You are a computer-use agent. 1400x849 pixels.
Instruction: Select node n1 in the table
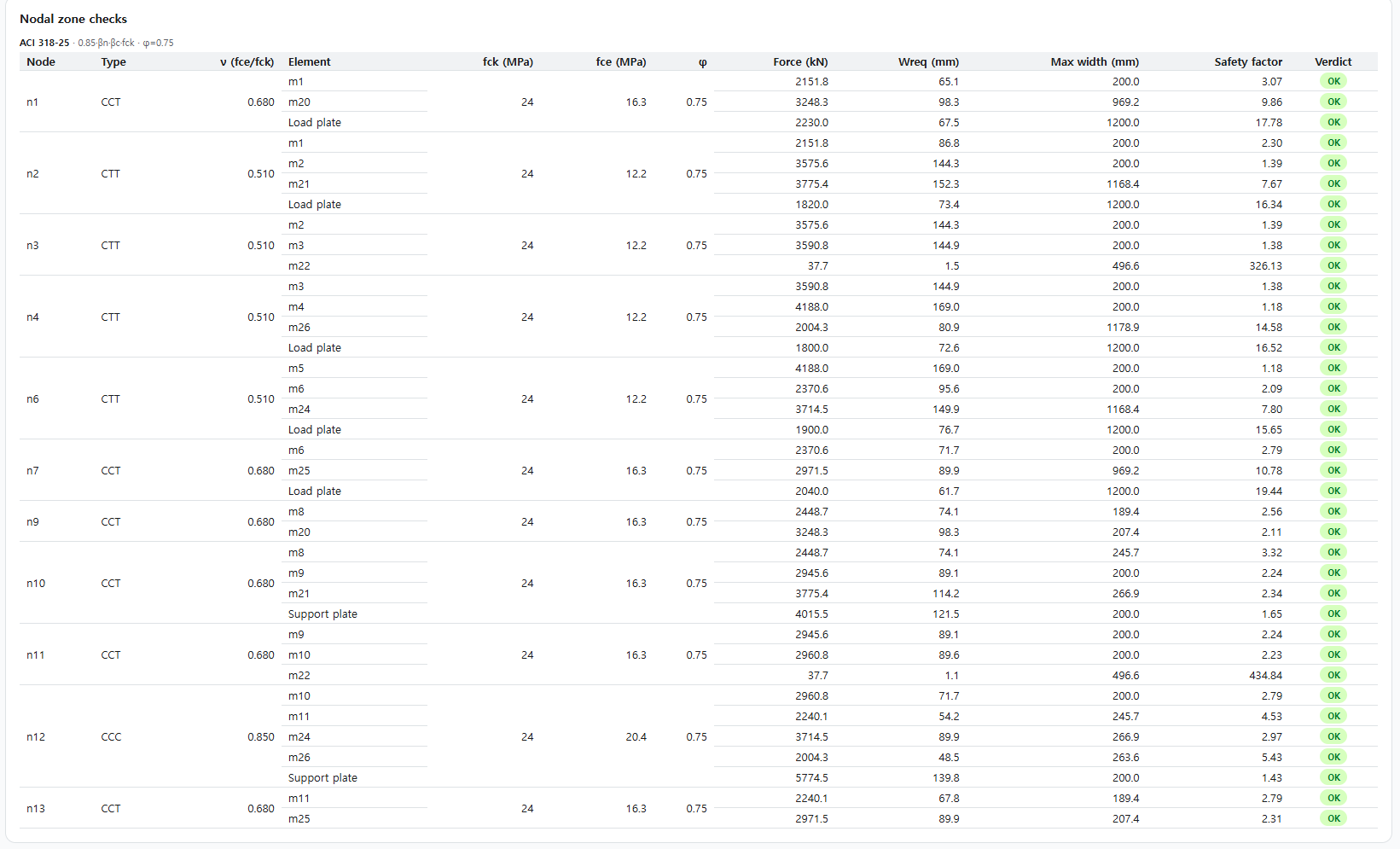pyautogui.click(x=32, y=102)
